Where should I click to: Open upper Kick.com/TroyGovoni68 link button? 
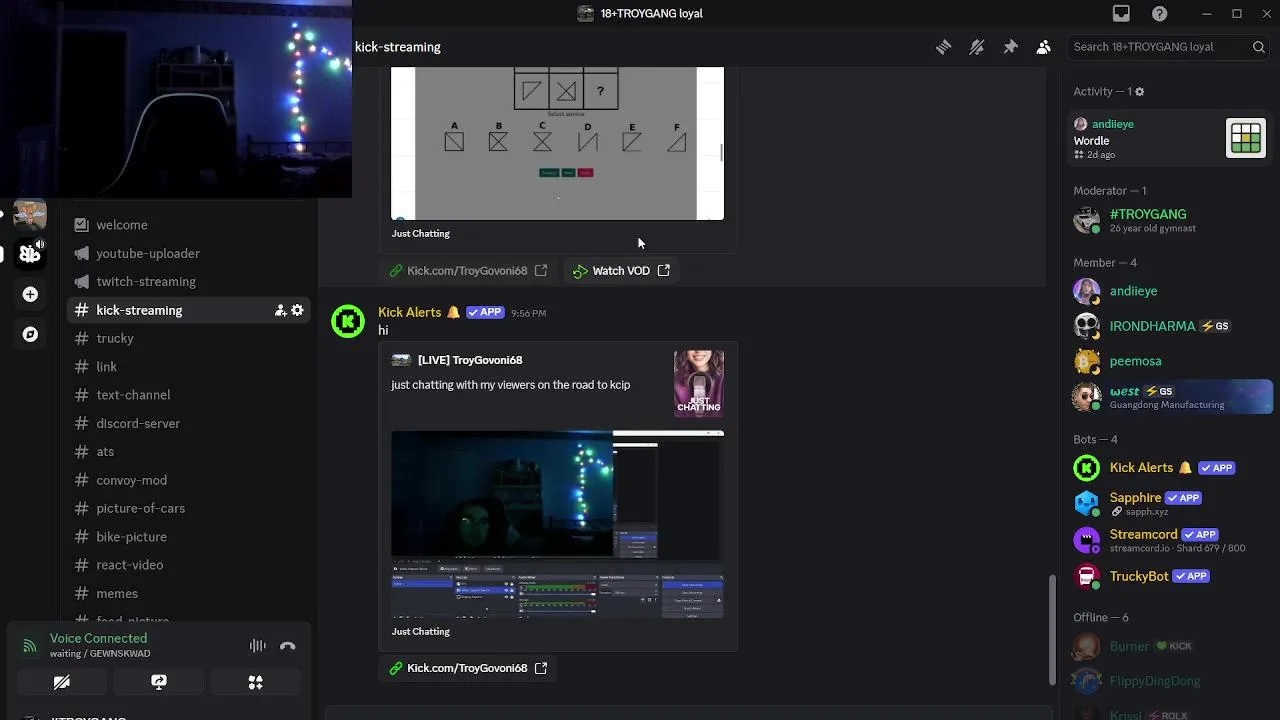pyautogui.click(x=468, y=271)
